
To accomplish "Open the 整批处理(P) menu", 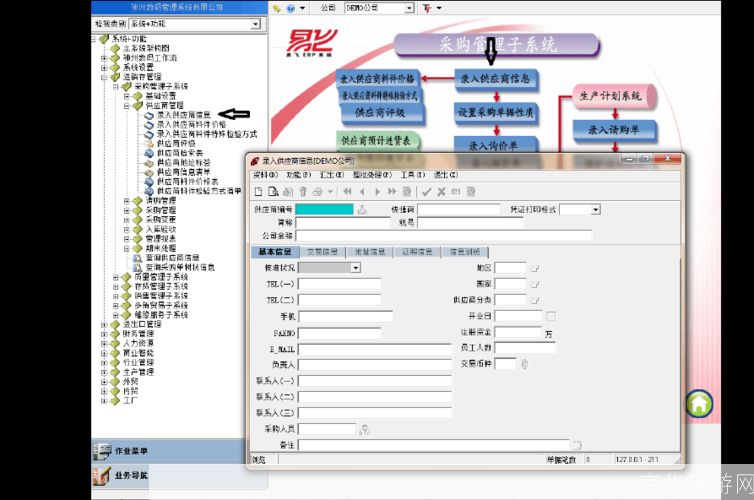I will pos(372,175).
